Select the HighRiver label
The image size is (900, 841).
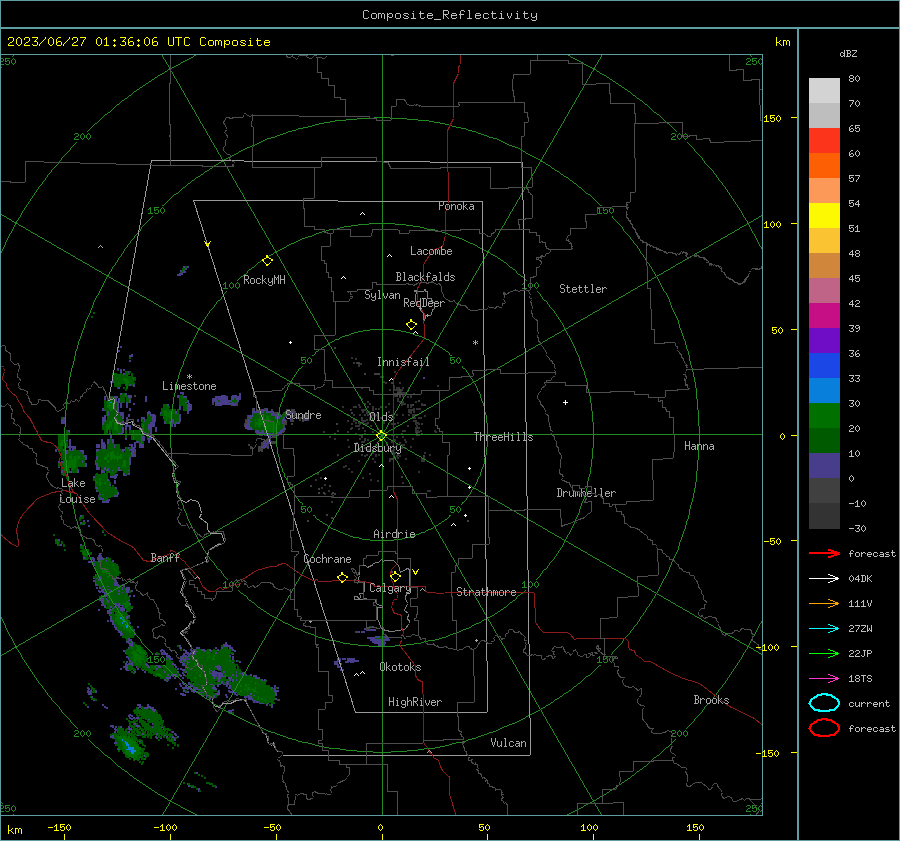[x=415, y=702]
